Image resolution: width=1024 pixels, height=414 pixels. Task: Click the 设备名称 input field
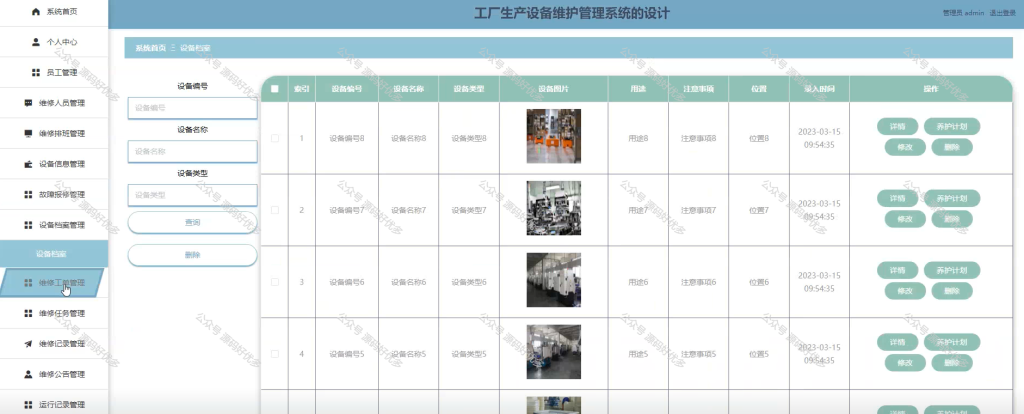point(193,151)
